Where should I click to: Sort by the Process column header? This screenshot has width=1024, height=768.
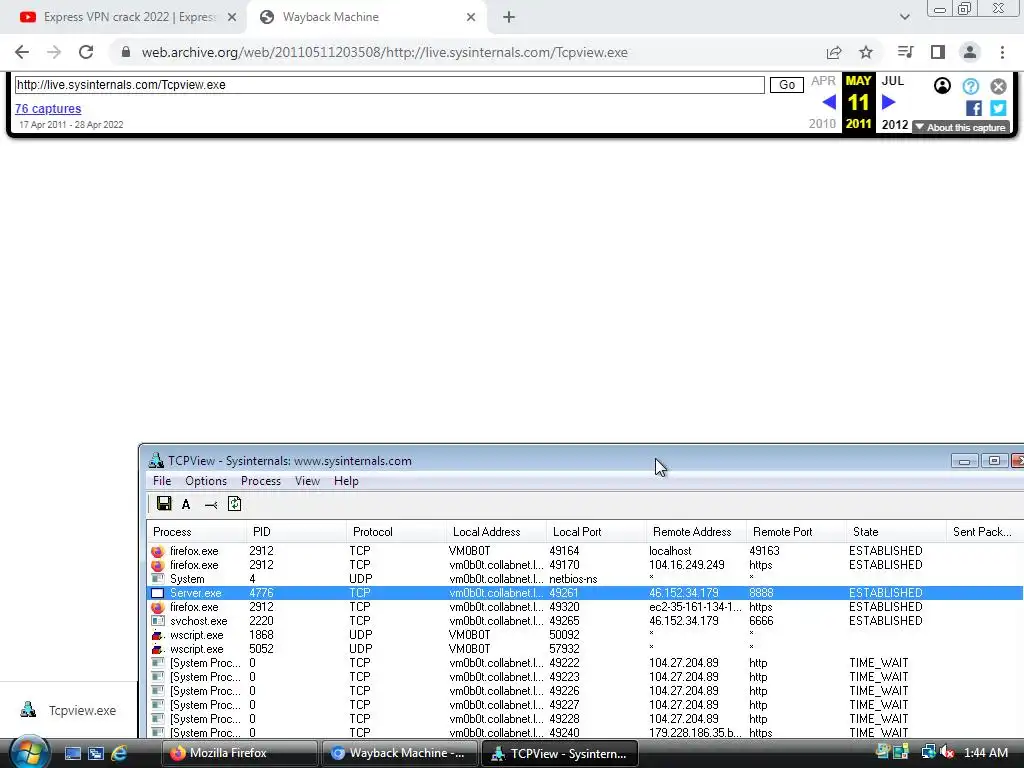(197, 532)
